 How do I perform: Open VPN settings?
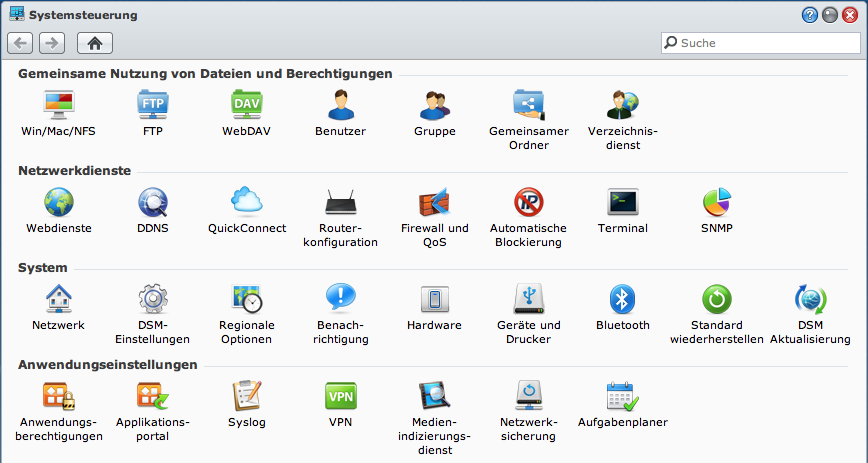tap(340, 395)
